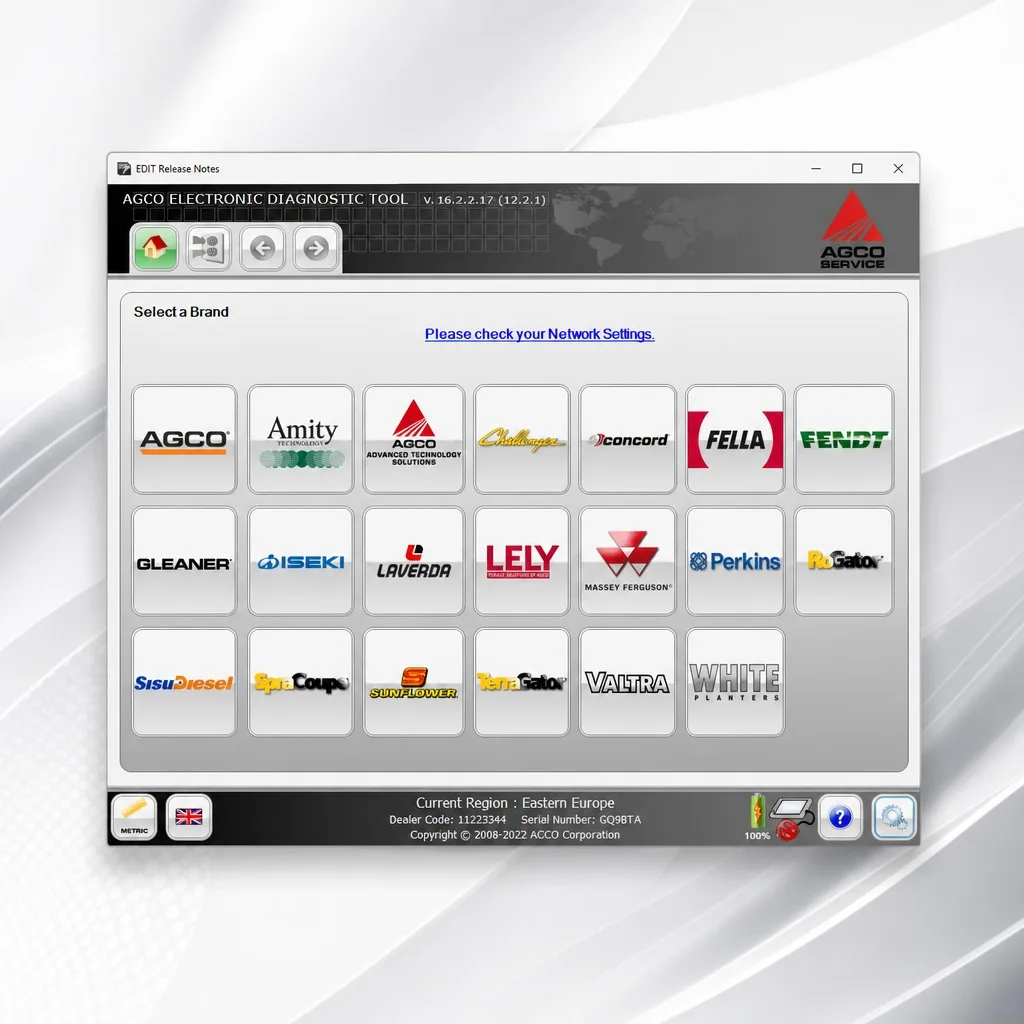
Task: Click the EDIT Release Notes window title
Action: [x=177, y=168]
